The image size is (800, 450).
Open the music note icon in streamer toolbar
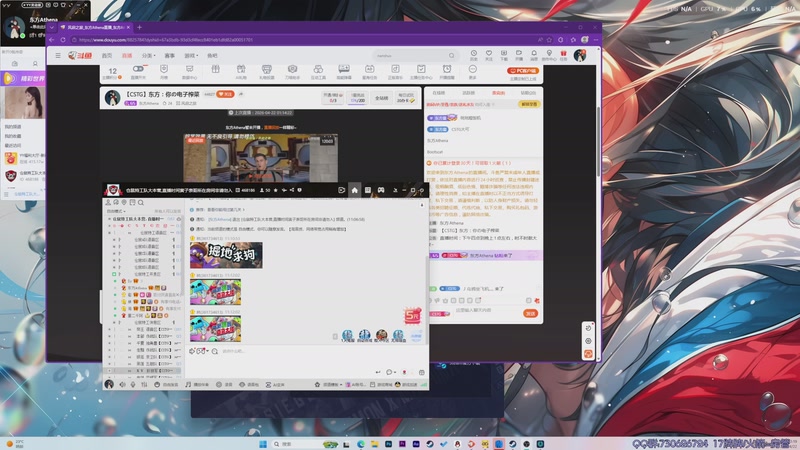(395, 69)
